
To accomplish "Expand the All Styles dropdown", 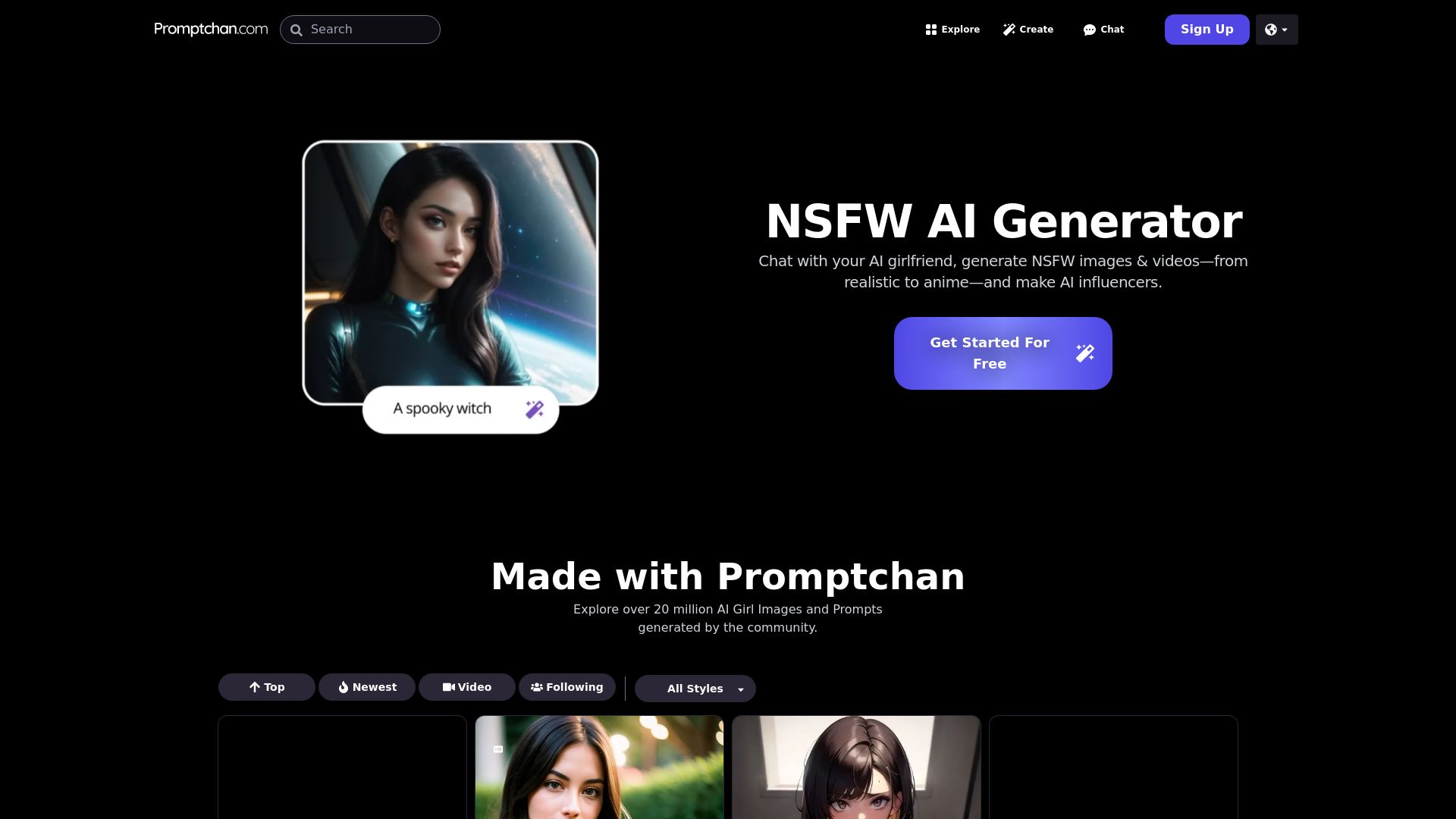I will (x=695, y=689).
